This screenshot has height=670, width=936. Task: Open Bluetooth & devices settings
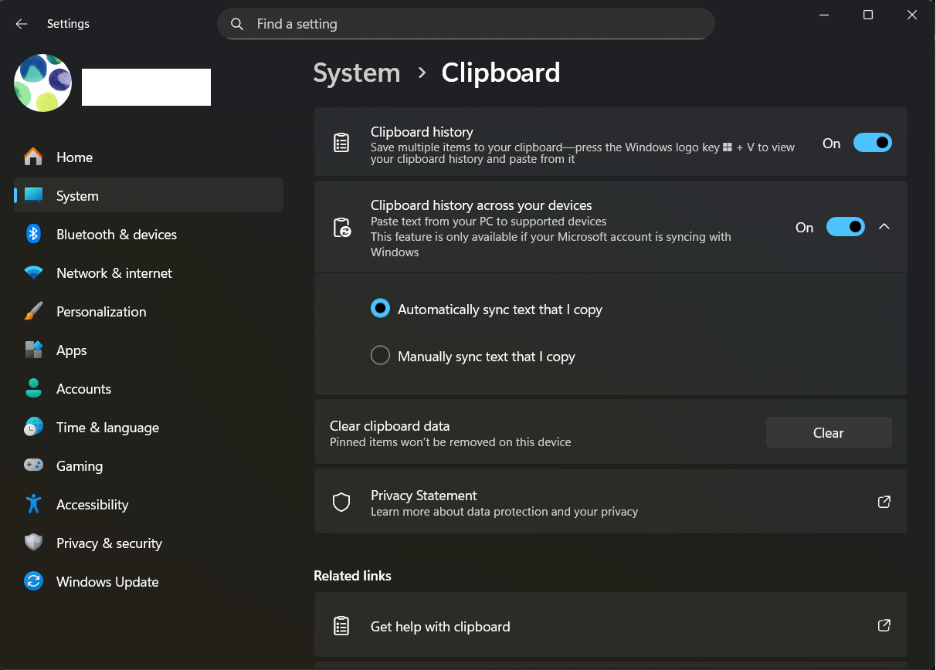click(x=148, y=234)
